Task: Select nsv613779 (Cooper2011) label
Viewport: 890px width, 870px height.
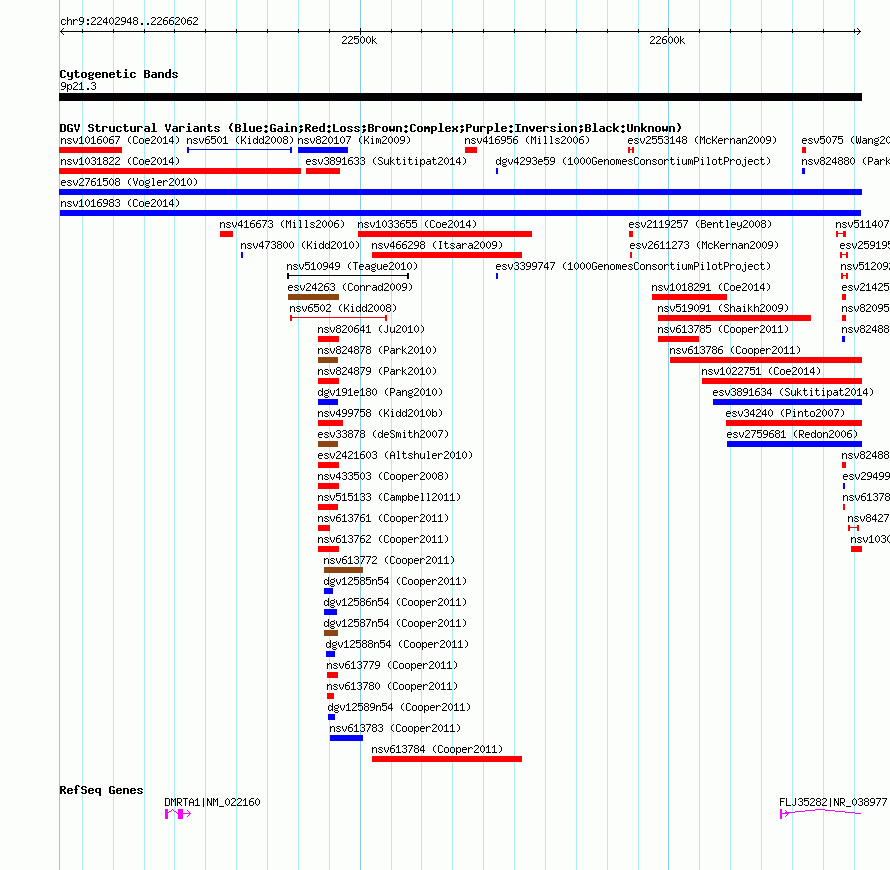Action: [392, 665]
